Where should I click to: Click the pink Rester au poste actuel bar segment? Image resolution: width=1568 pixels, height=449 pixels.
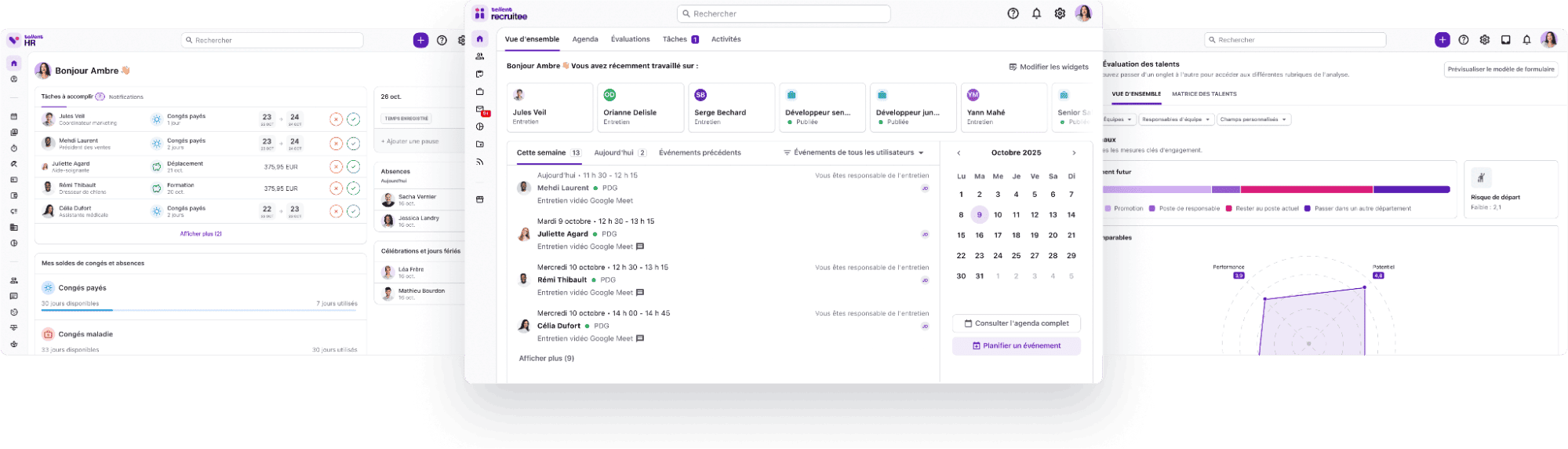point(1306,189)
